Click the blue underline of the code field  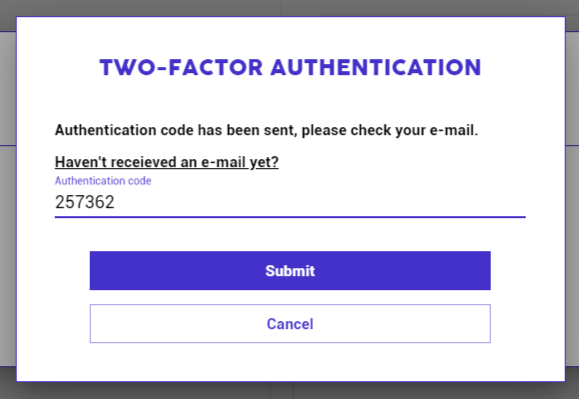(290, 217)
